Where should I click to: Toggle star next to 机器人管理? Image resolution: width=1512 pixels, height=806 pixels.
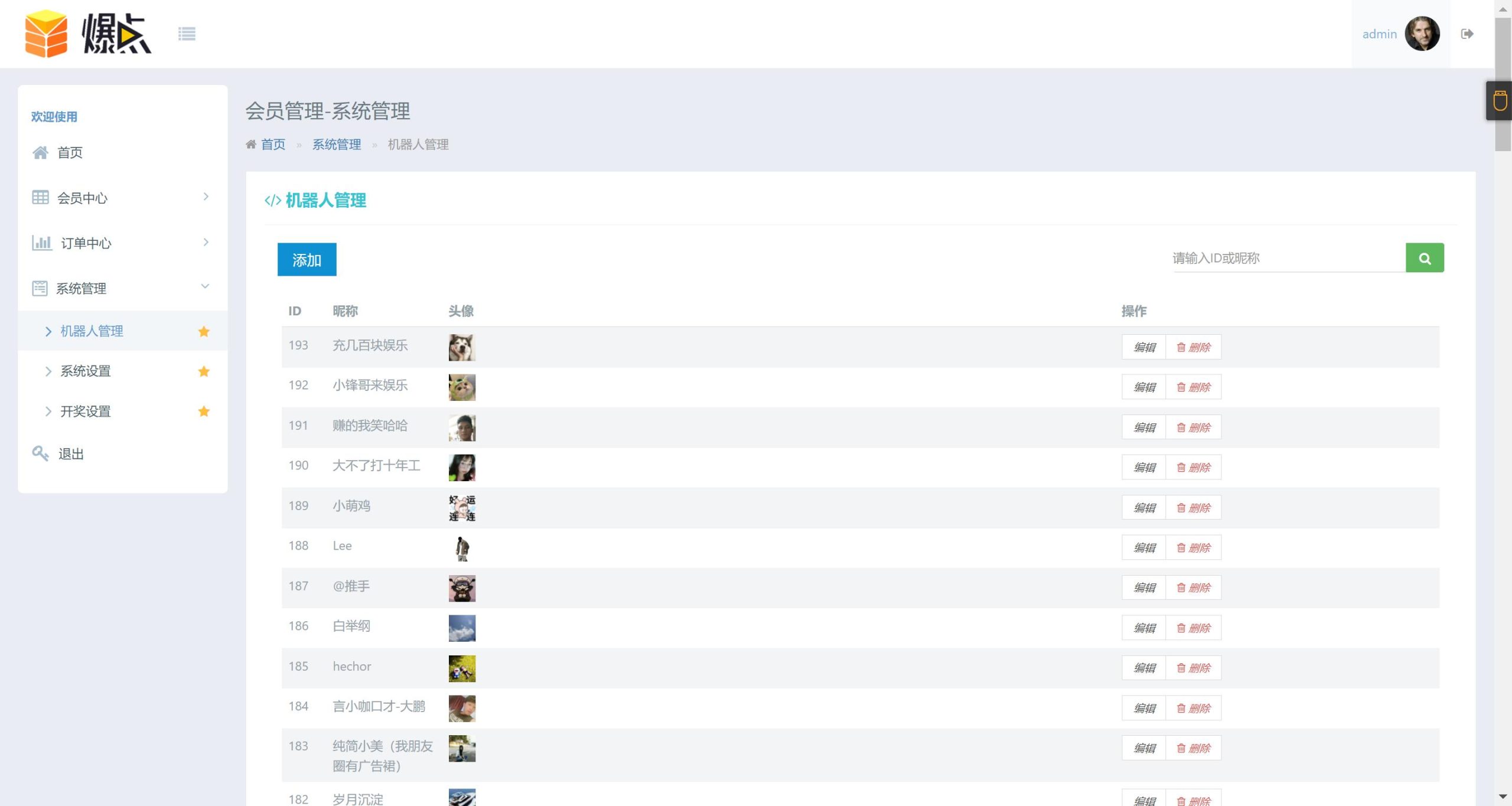(204, 331)
